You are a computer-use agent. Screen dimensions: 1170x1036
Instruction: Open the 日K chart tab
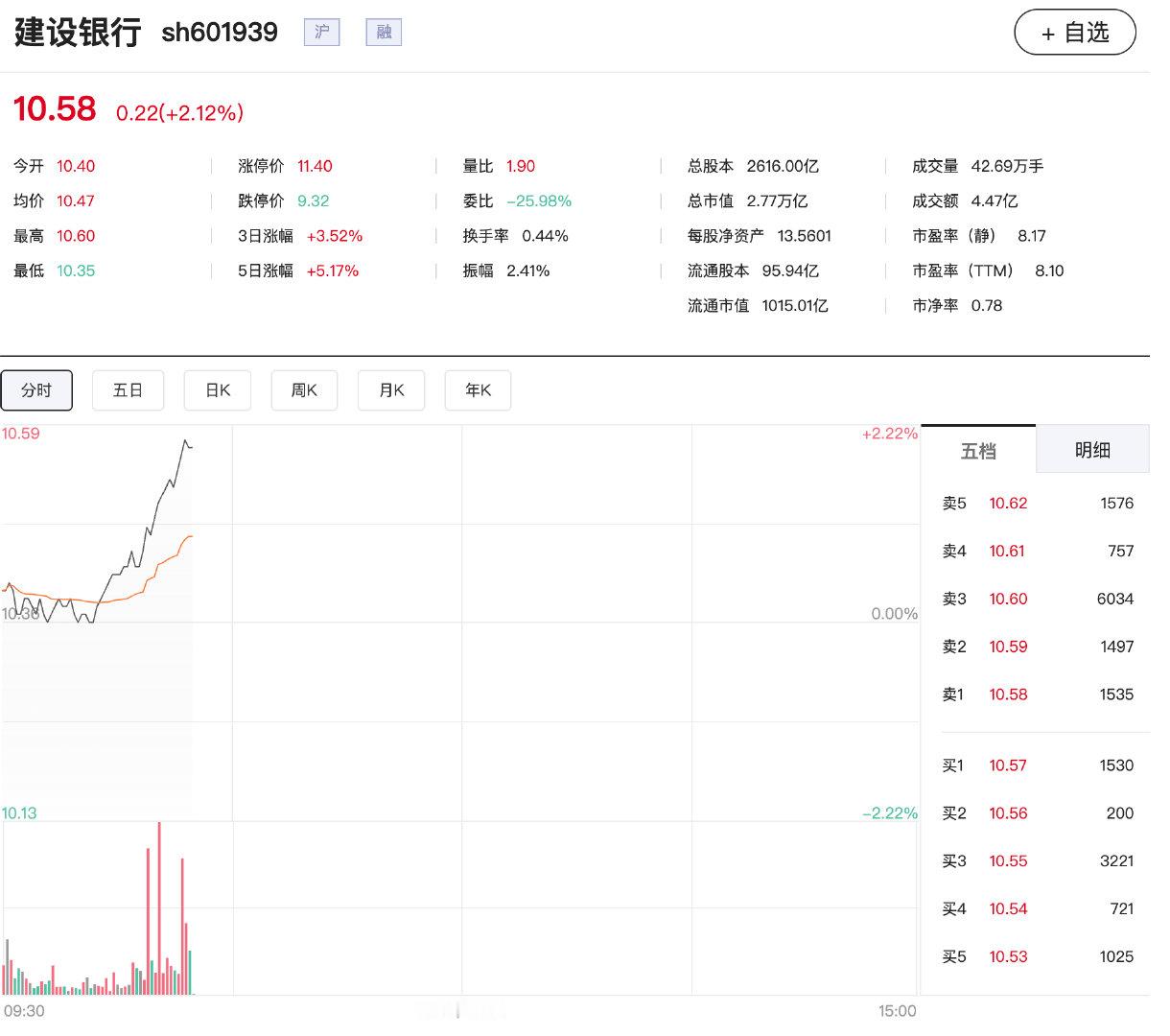[x=218, y=390]
